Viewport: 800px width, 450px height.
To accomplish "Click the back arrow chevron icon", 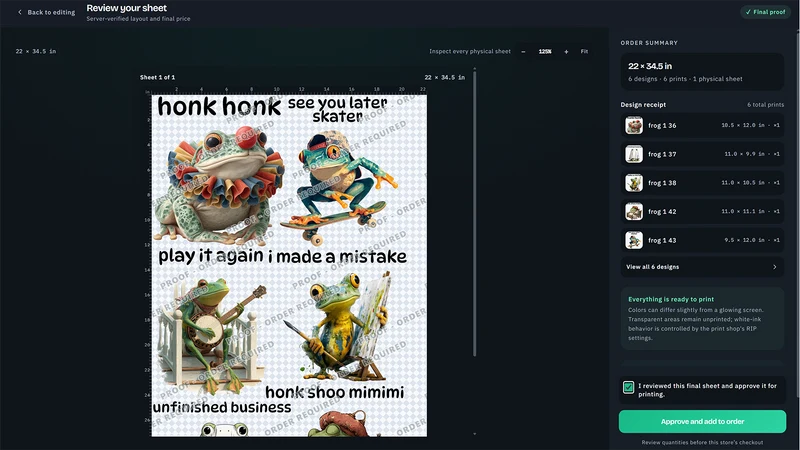I will tap(20, 12).
